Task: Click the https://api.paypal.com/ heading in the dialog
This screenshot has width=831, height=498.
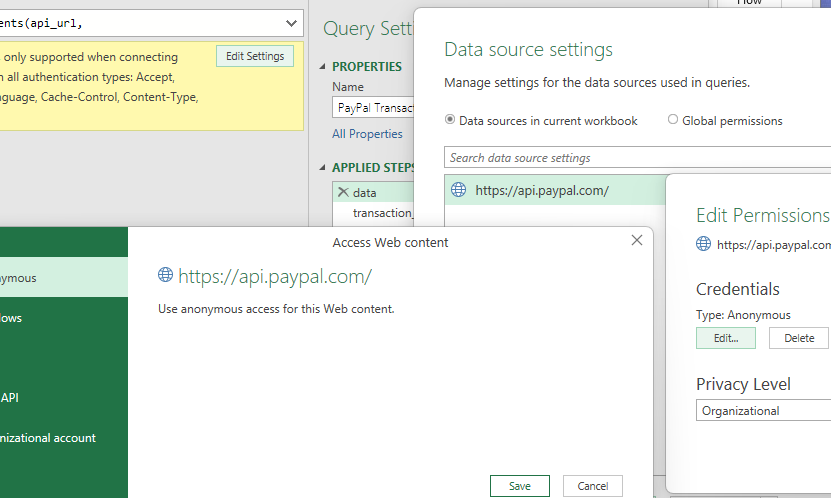Action: (275, 277)
